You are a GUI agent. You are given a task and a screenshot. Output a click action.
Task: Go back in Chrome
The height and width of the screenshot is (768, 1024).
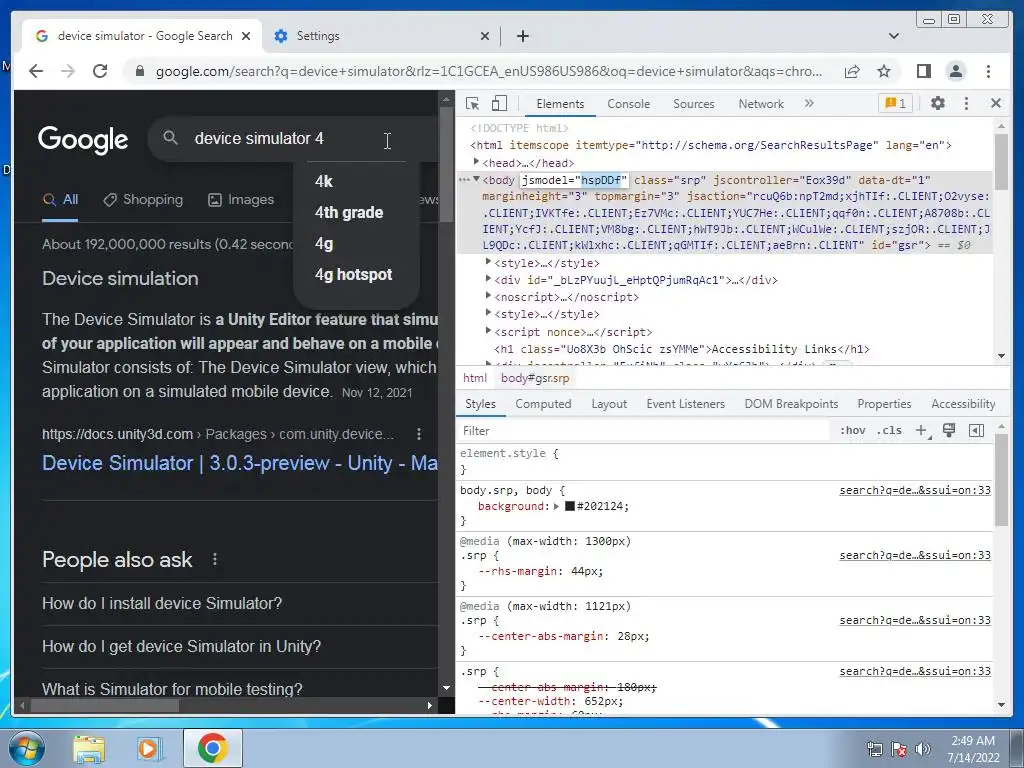click(36, 71)
